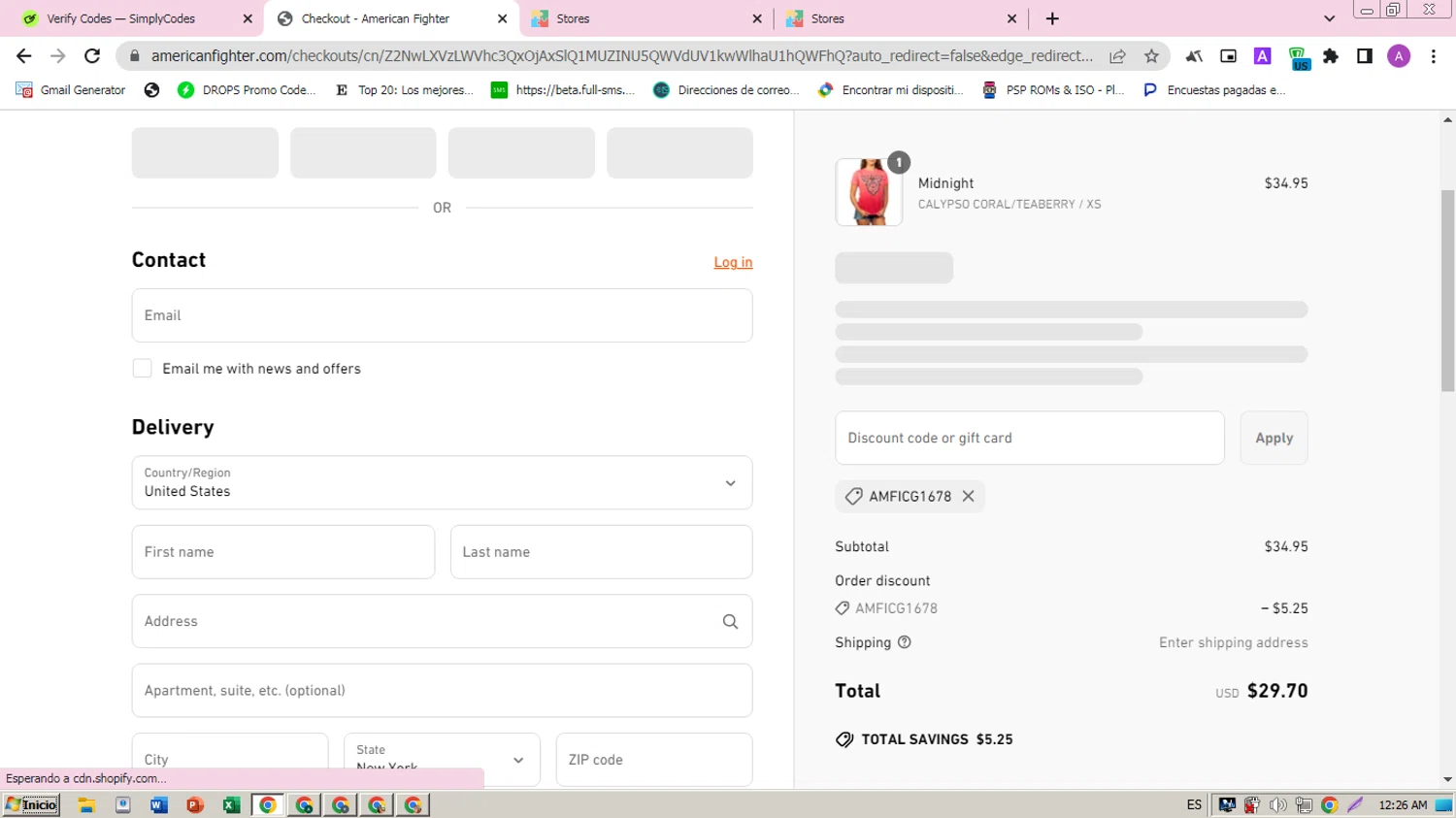
Task: Click the 12:26 AM system clock
Action: [1403, 804]
